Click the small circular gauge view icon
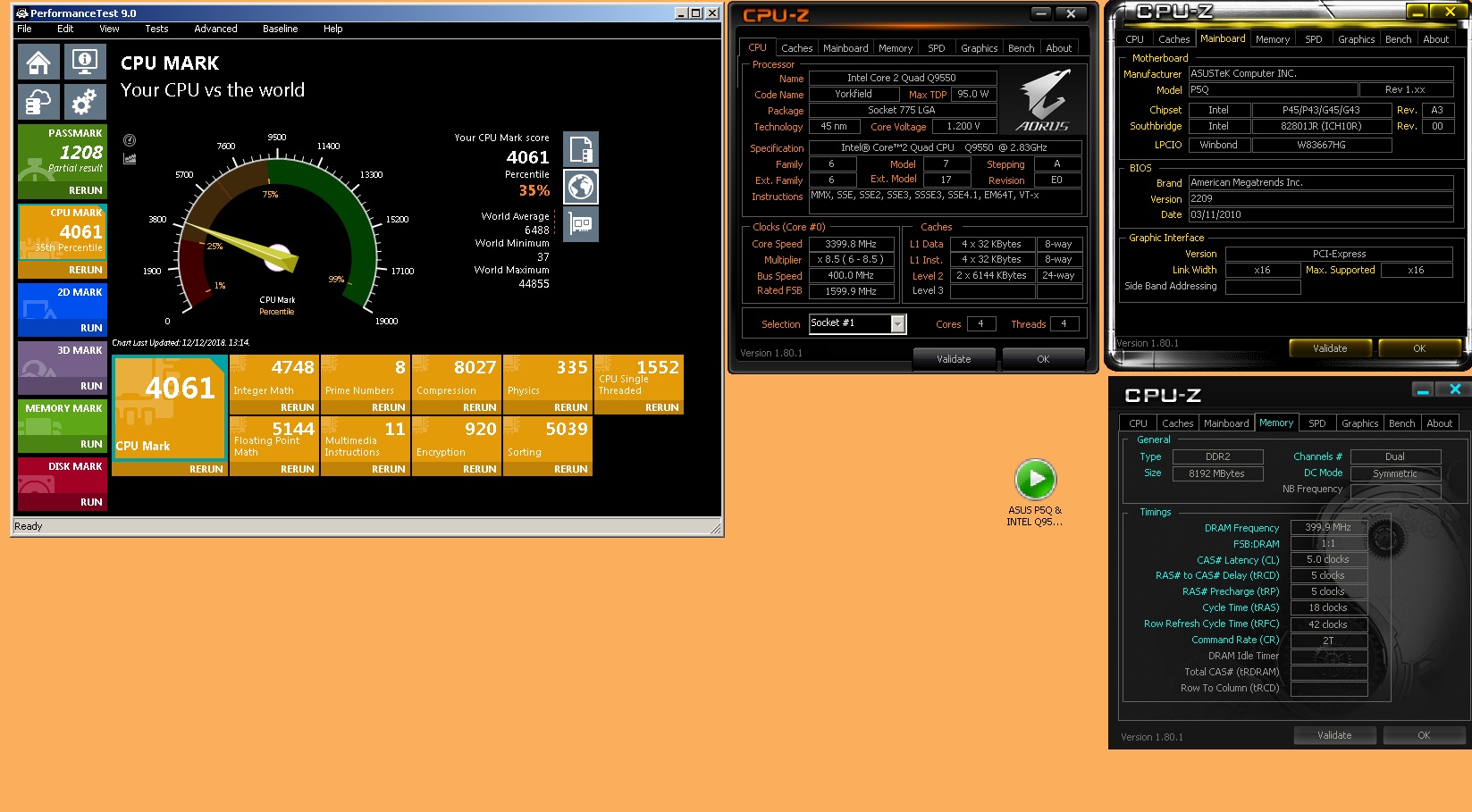 pos(130,140)
